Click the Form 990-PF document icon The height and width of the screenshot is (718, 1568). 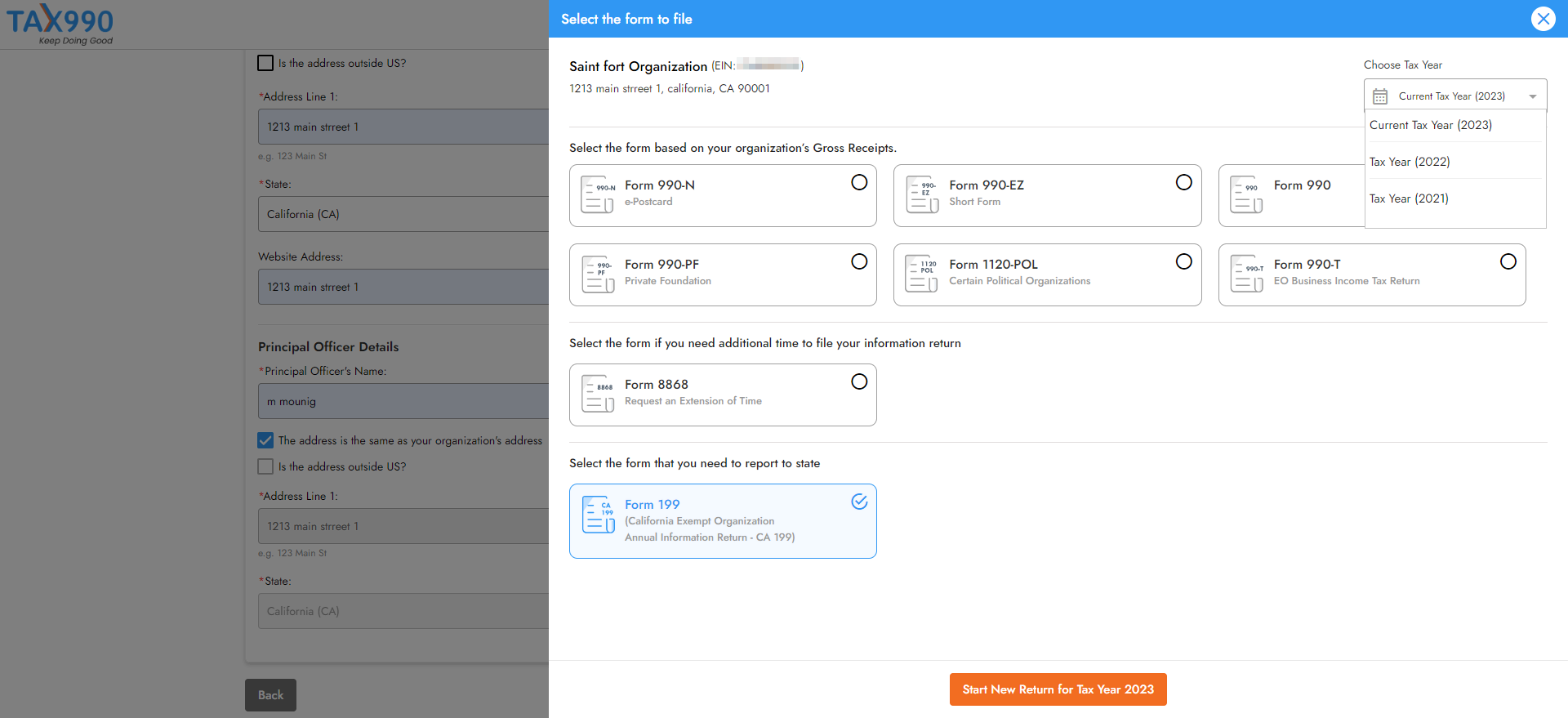click(597, 274)
